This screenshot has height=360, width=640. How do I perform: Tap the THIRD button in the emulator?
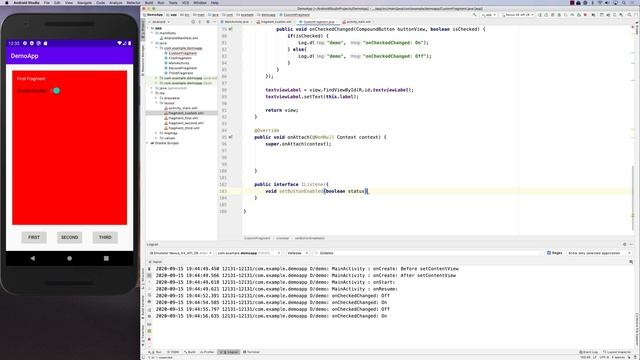tap(105, 237)
